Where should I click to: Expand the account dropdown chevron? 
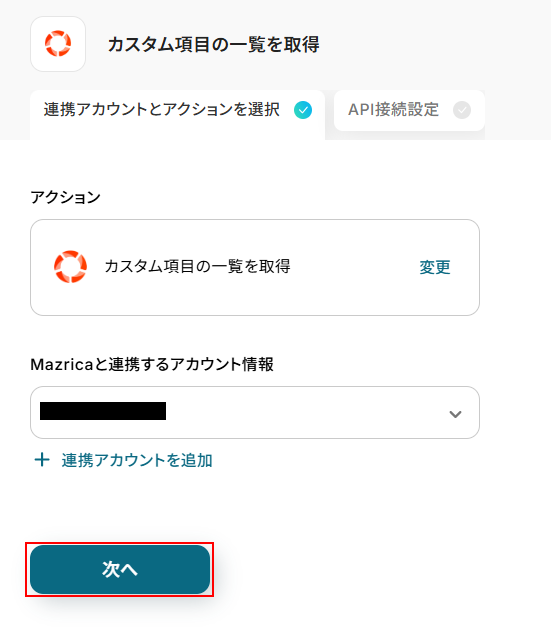[x=455, y=414]
